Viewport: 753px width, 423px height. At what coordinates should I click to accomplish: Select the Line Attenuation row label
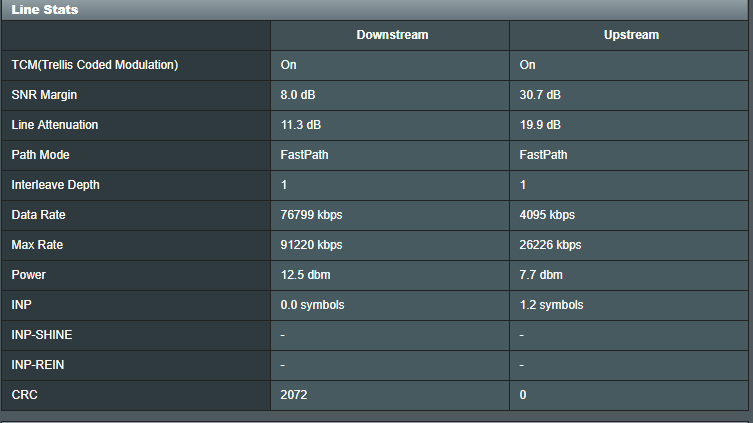click(x=55, y=125)
